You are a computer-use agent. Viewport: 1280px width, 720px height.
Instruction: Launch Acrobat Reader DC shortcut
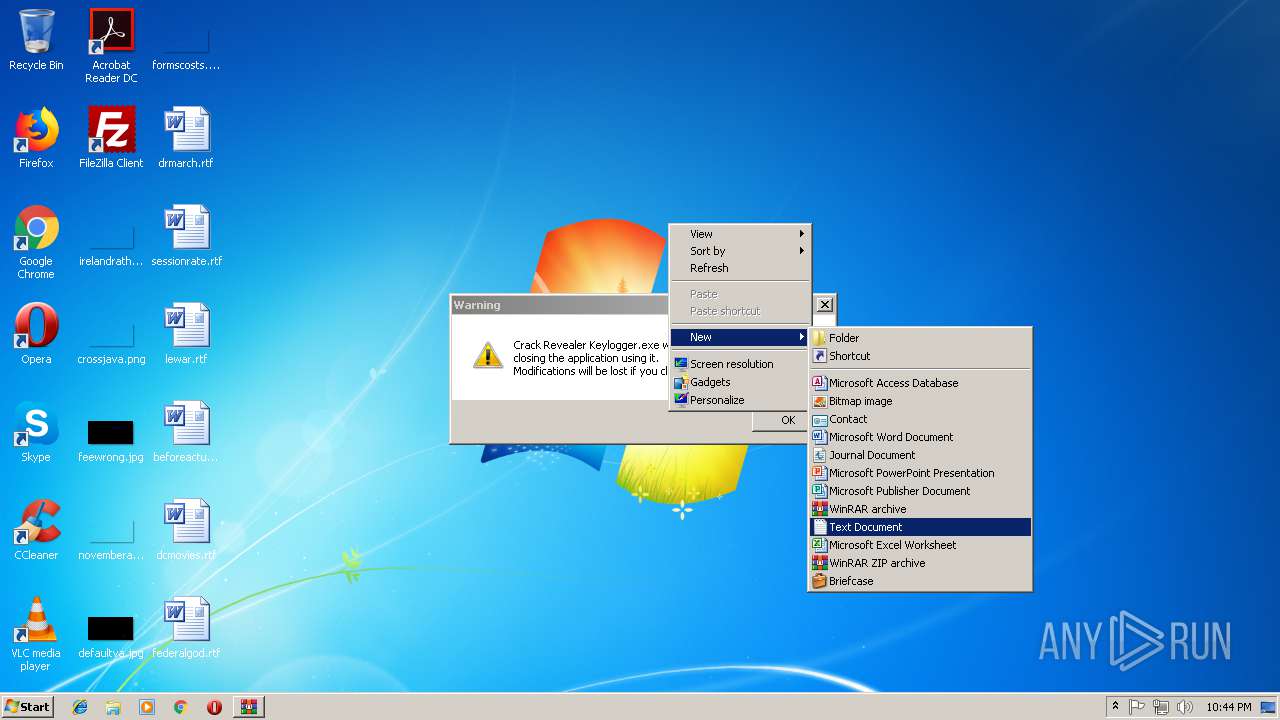[111, 46]
